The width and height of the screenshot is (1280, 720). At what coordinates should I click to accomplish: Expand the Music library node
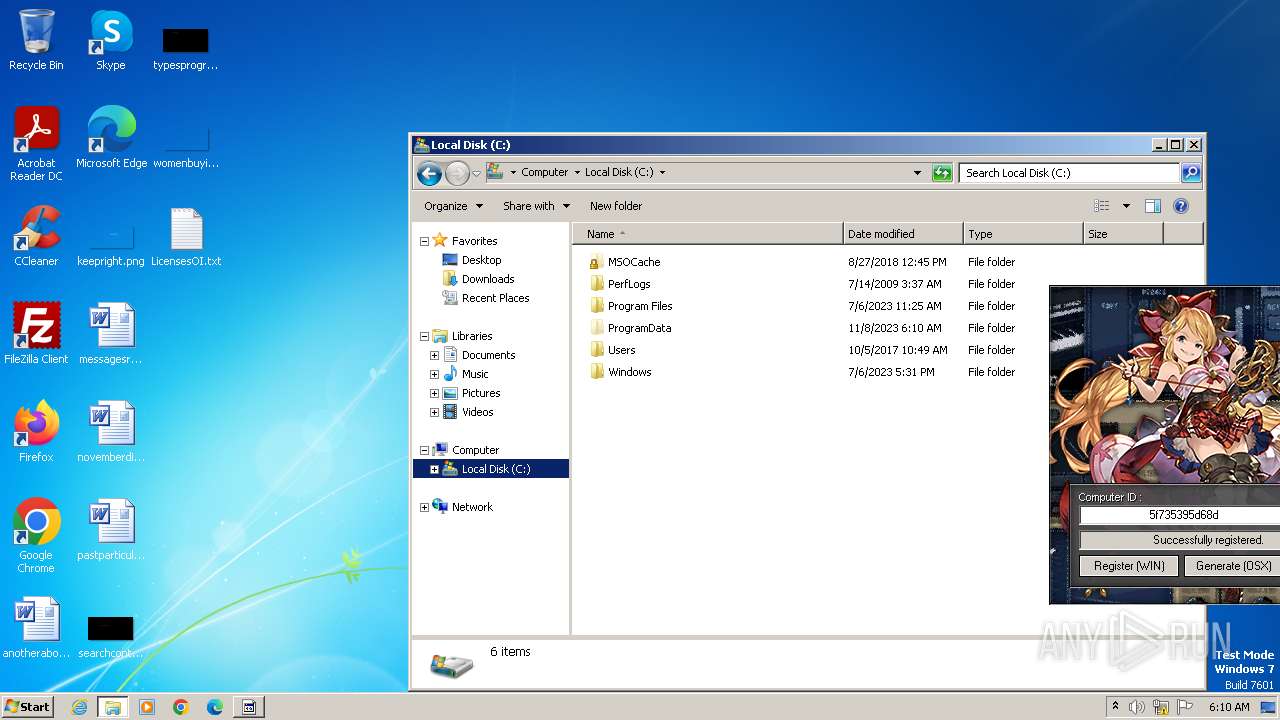point(434,375)
